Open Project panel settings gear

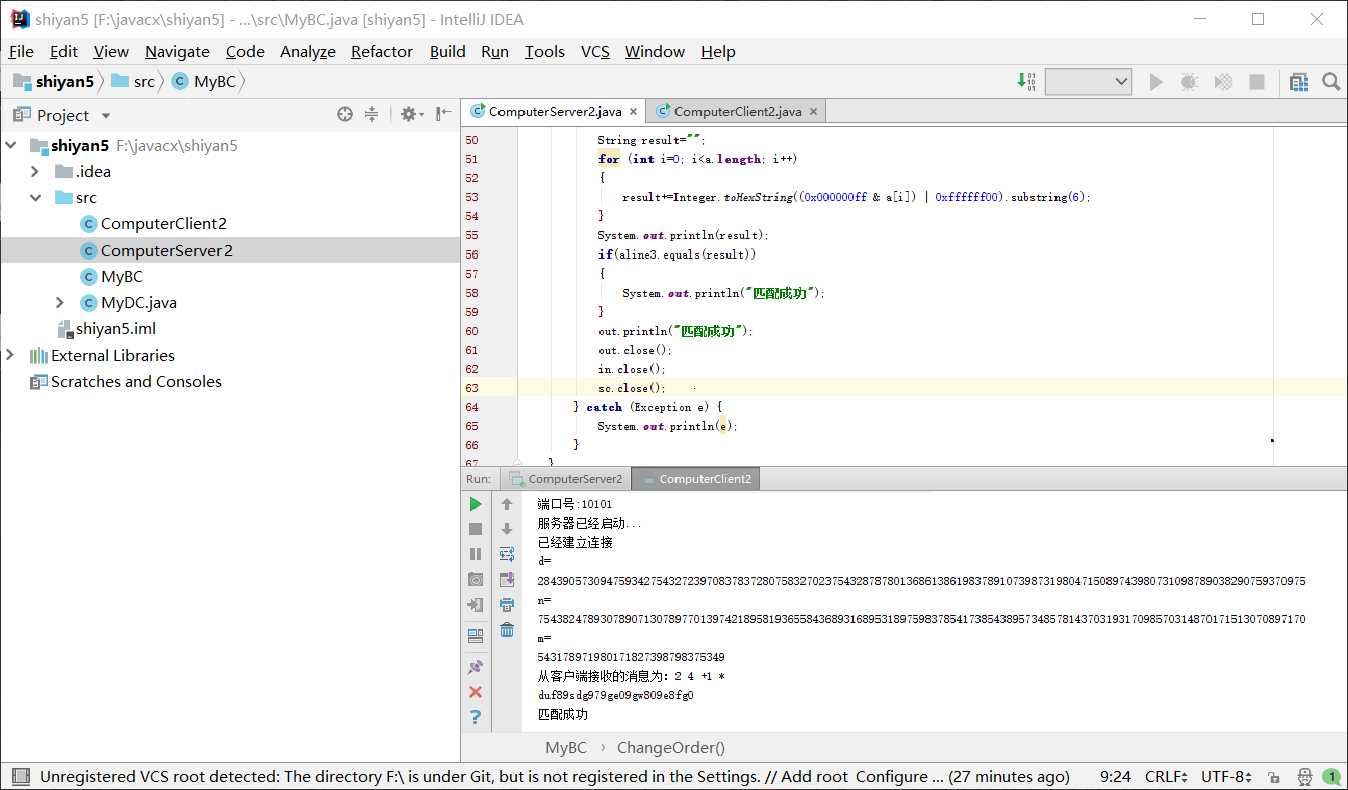[412, 115]
